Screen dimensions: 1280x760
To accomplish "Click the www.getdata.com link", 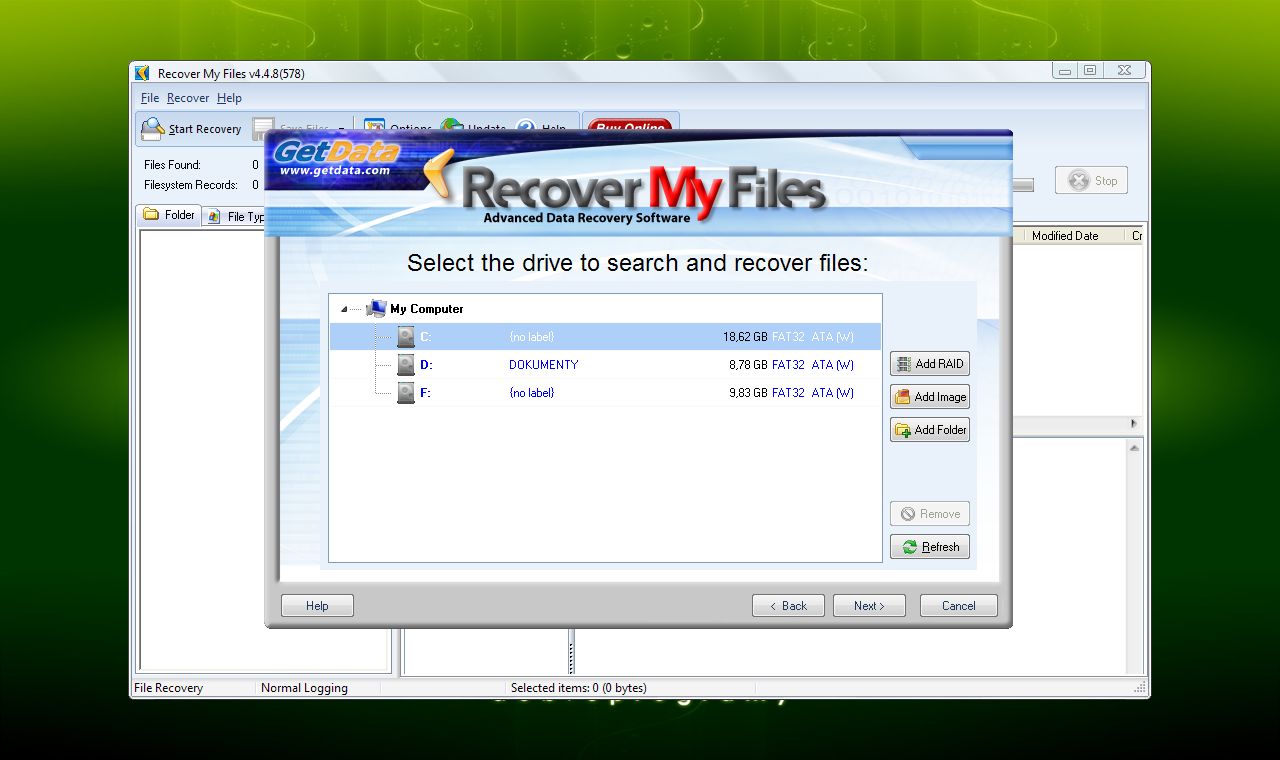I will (334, 171).
